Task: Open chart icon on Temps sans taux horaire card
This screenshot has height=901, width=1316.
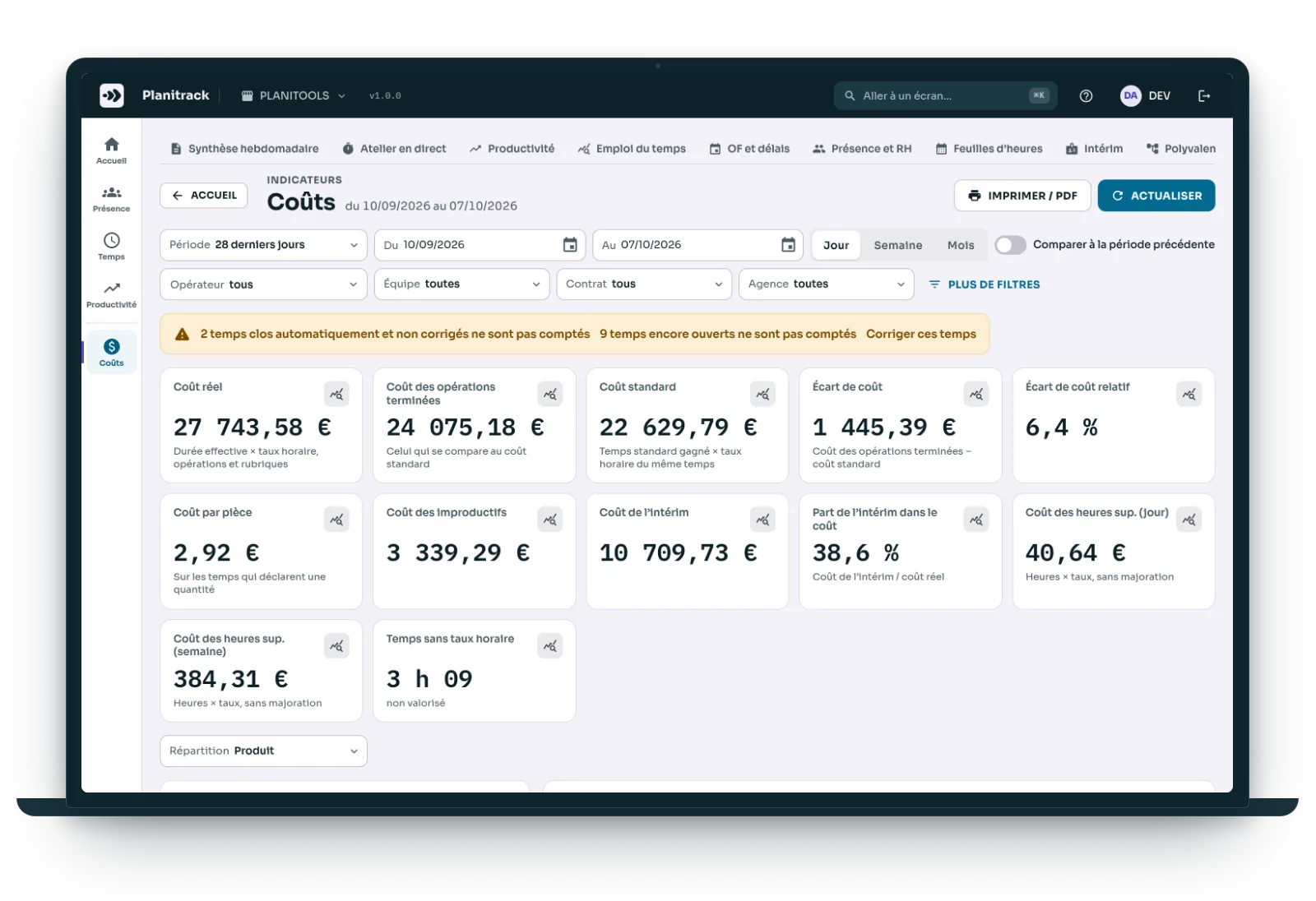Action: [549, 646]
